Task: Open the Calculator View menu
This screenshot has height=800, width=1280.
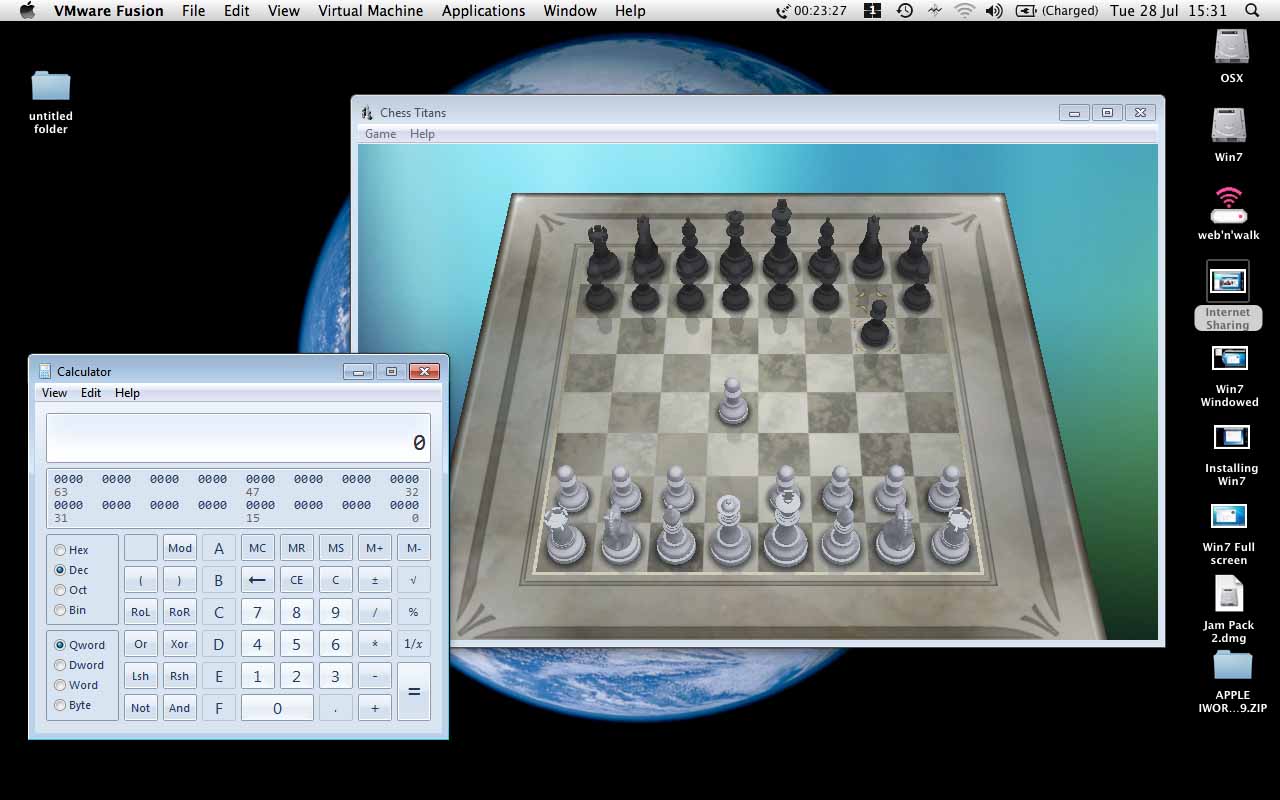Action: click(54, 393)
